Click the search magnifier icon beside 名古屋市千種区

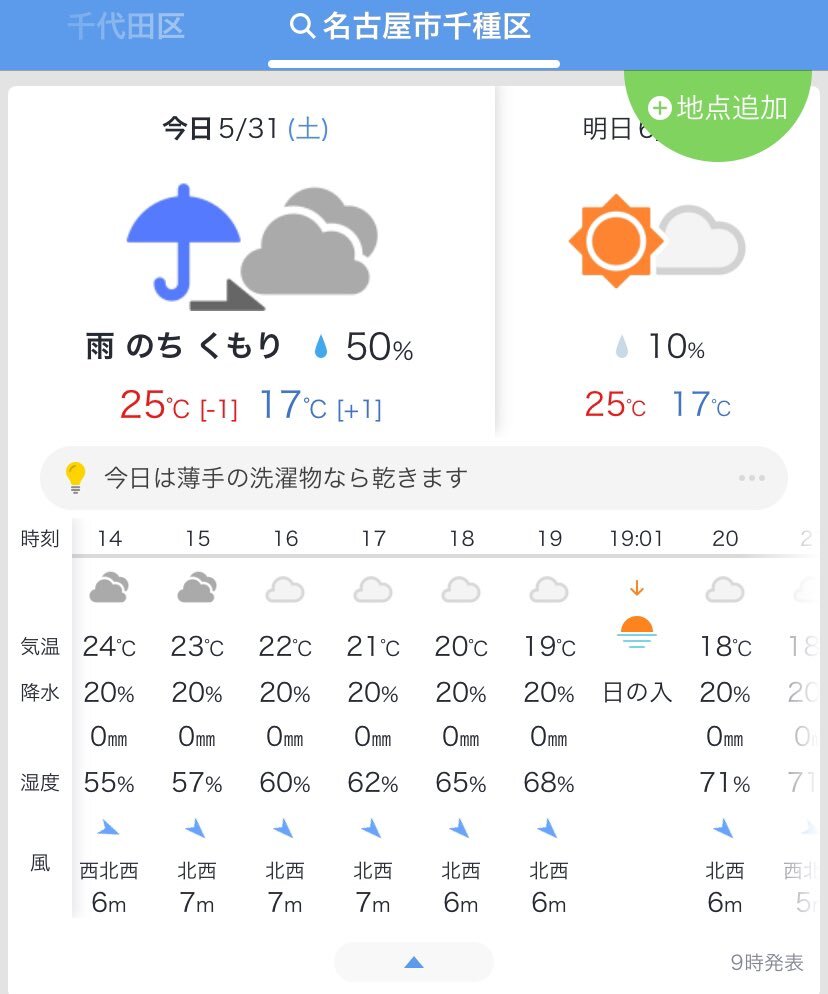click(x=302, y=26)
